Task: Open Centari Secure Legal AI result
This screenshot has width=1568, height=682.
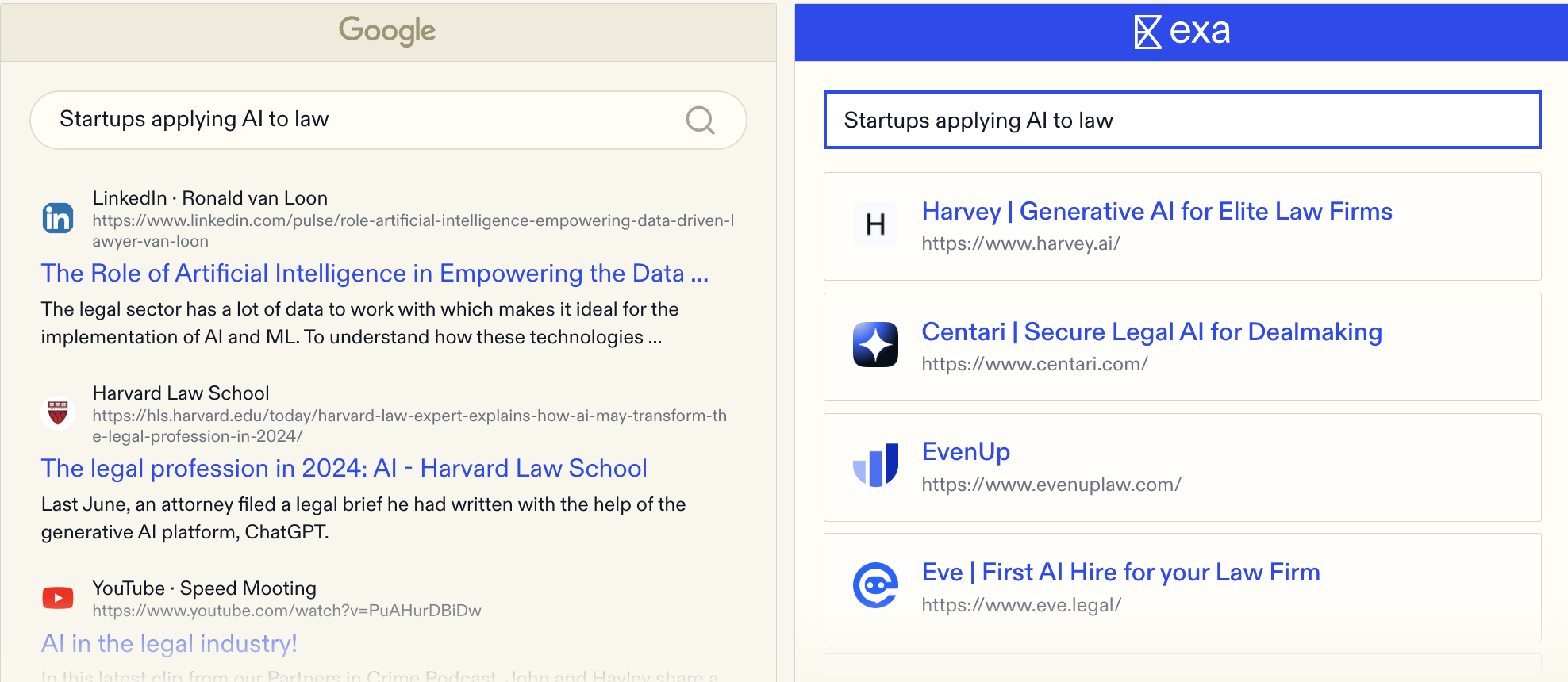Action: point(1151,332)
